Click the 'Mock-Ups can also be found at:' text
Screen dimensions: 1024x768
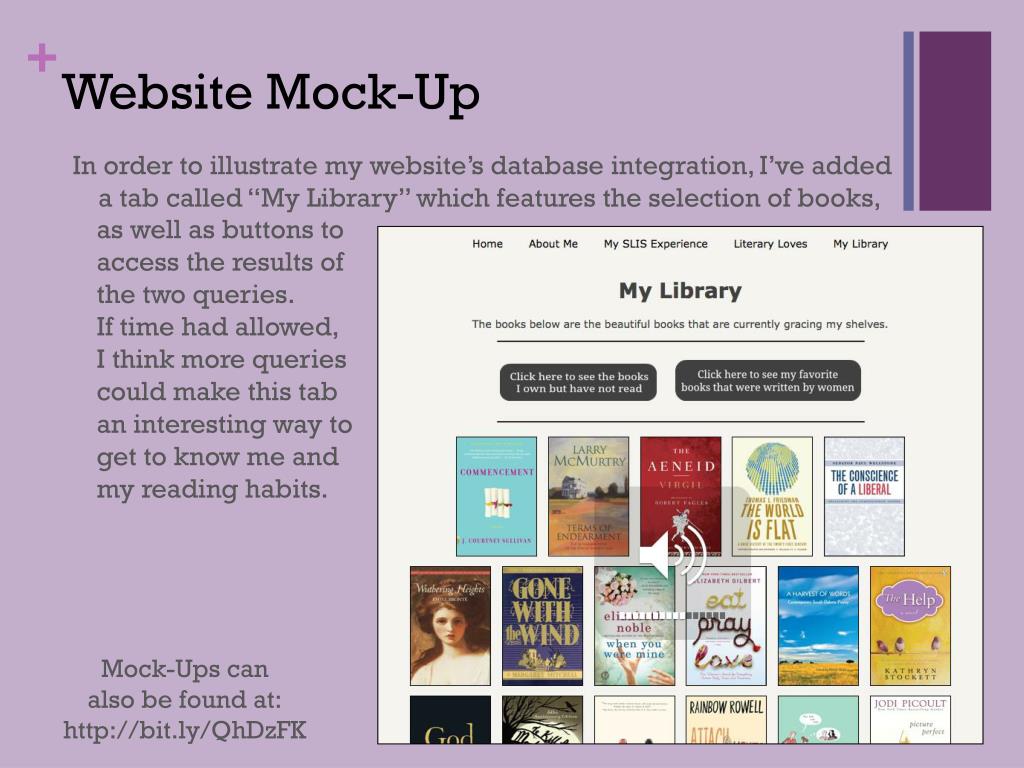(x=185, y=684)
